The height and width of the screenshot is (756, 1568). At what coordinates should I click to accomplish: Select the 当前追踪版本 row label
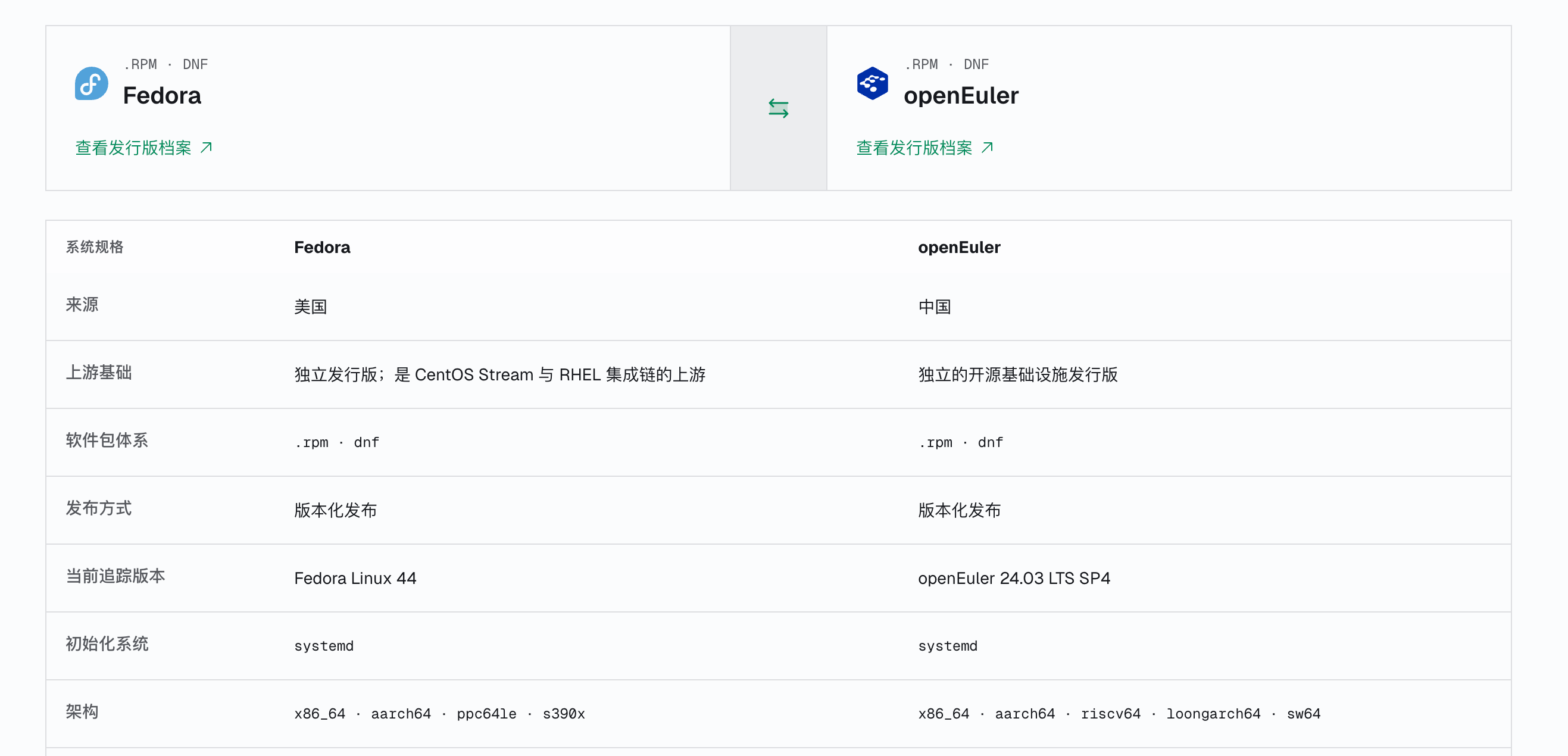[115, 576]
